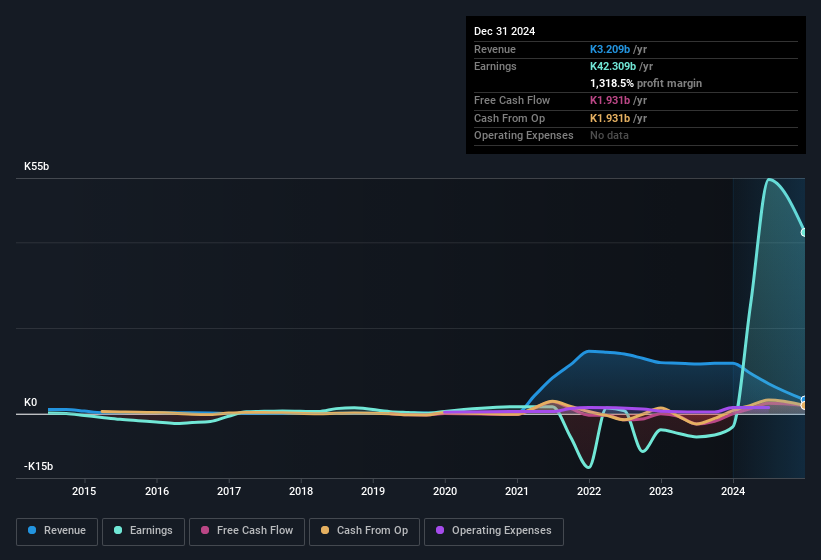Click the Earnings row label in tooltip

tap(495, 66)
